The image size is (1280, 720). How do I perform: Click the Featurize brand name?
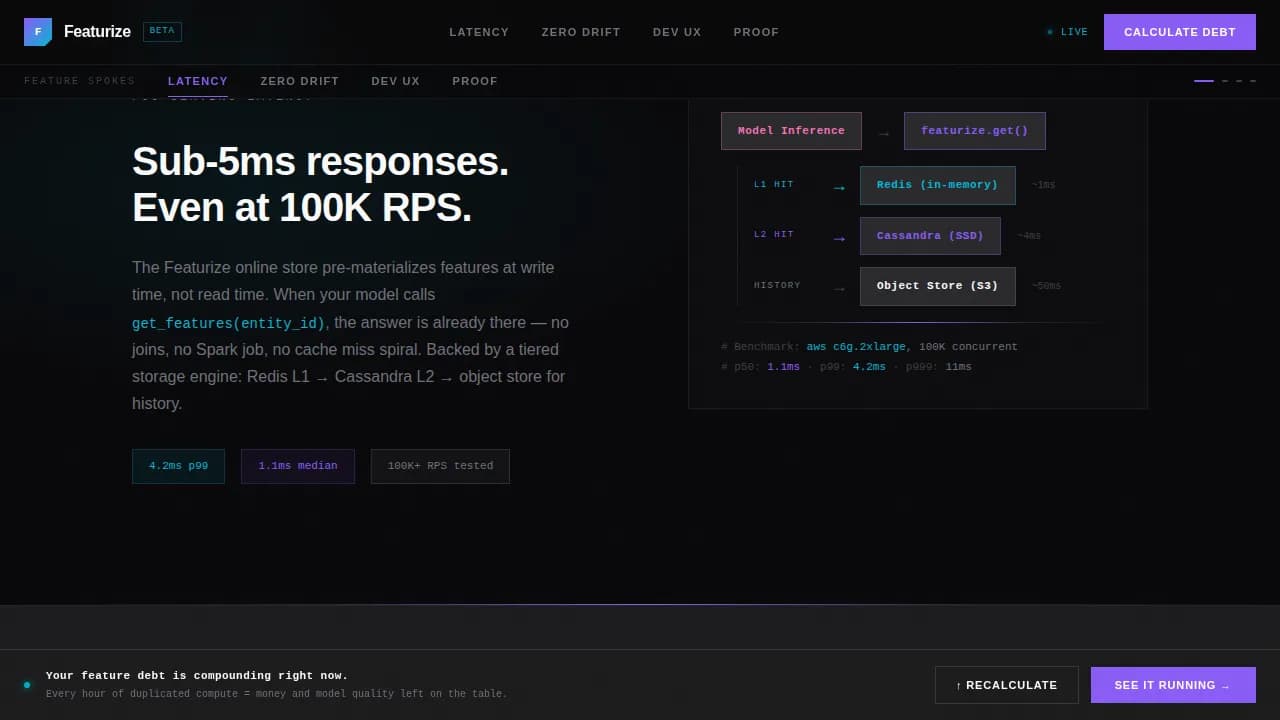pos(97,32)
